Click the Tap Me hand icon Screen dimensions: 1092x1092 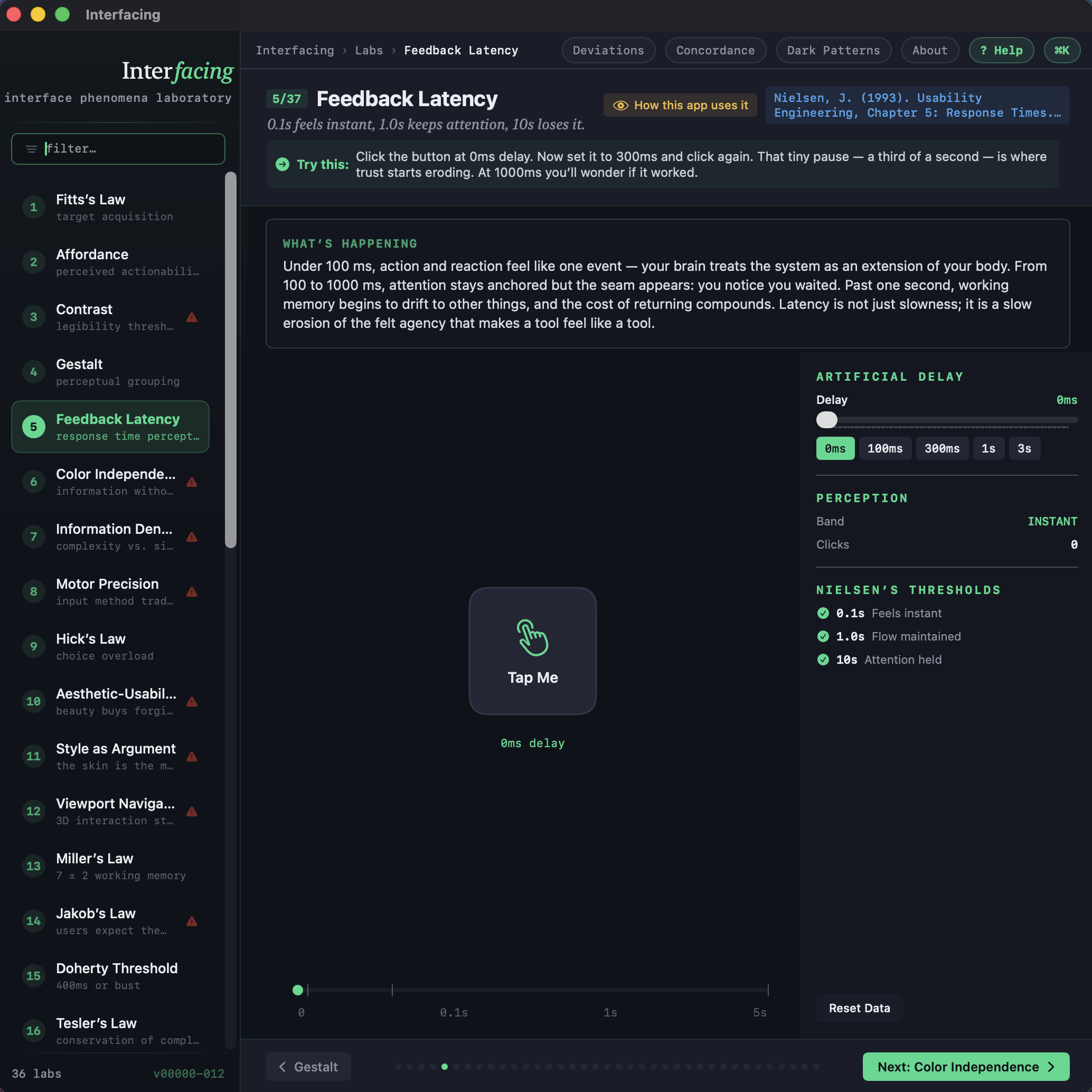coord(532,637)
